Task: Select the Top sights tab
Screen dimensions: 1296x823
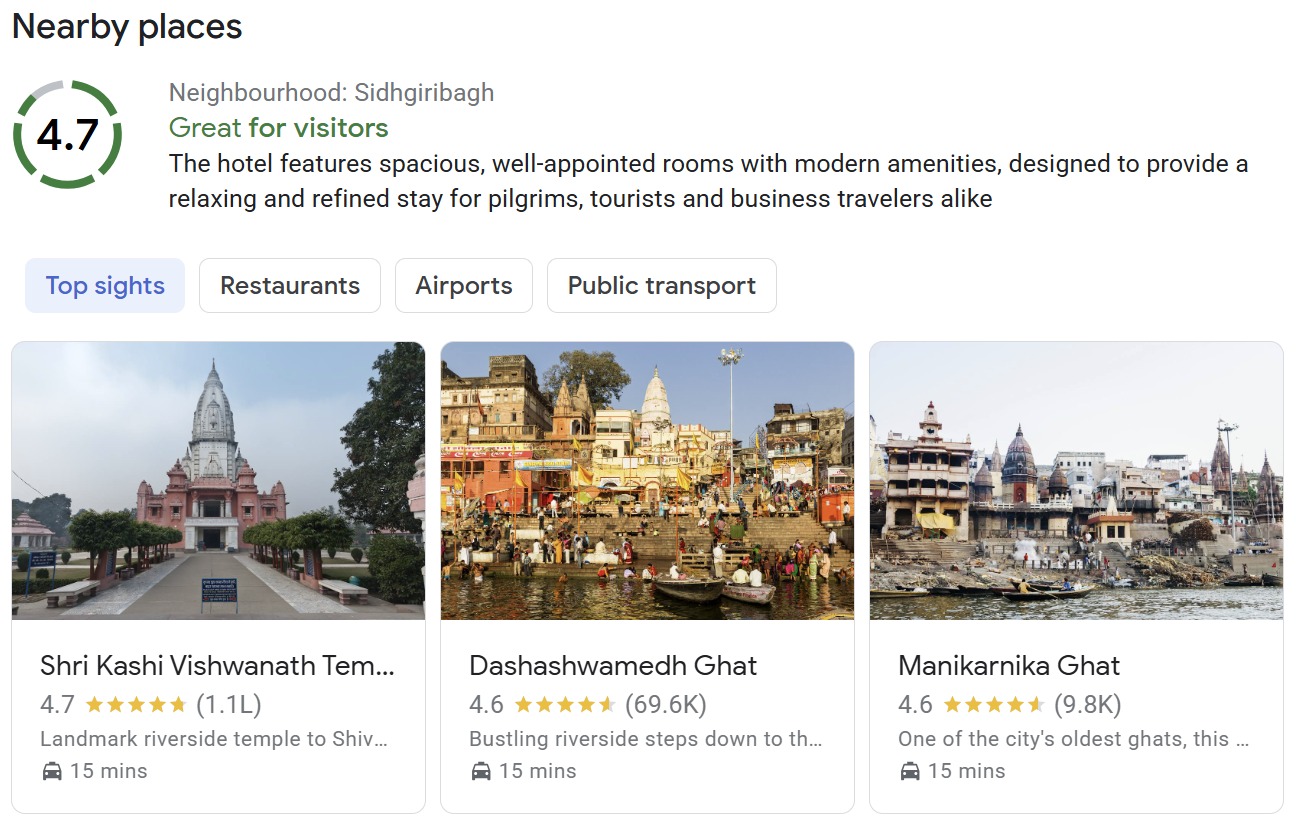Action: click(x=105, y=286)
